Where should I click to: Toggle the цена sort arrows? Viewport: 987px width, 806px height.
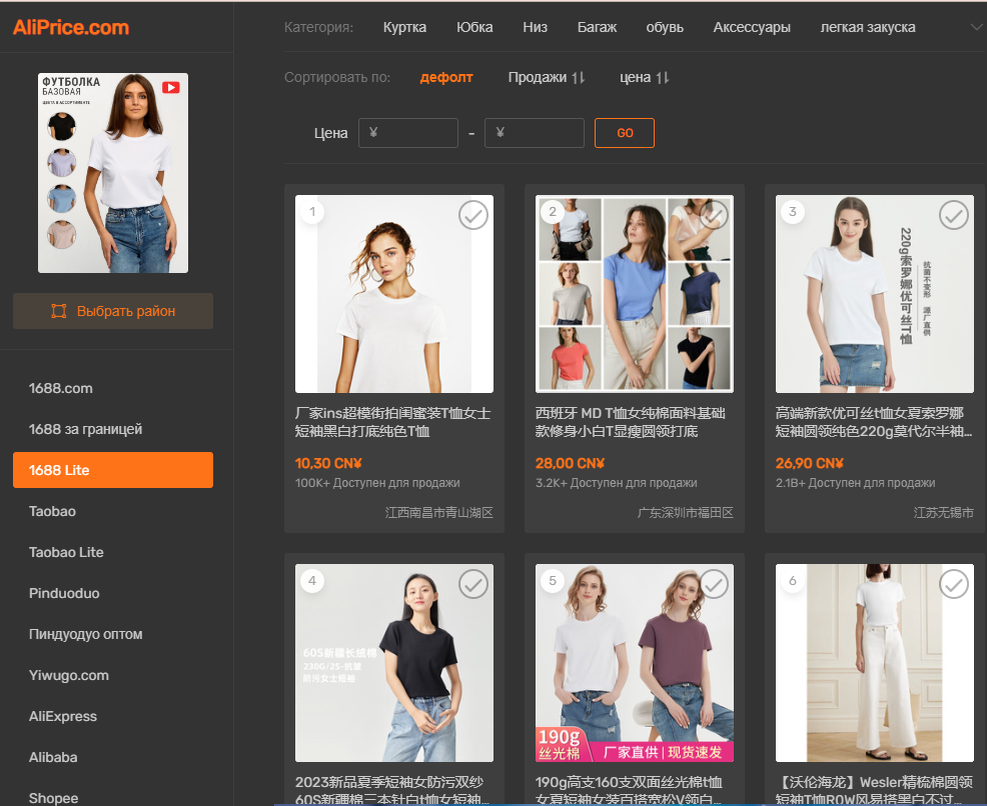click(x=663, y=77)
